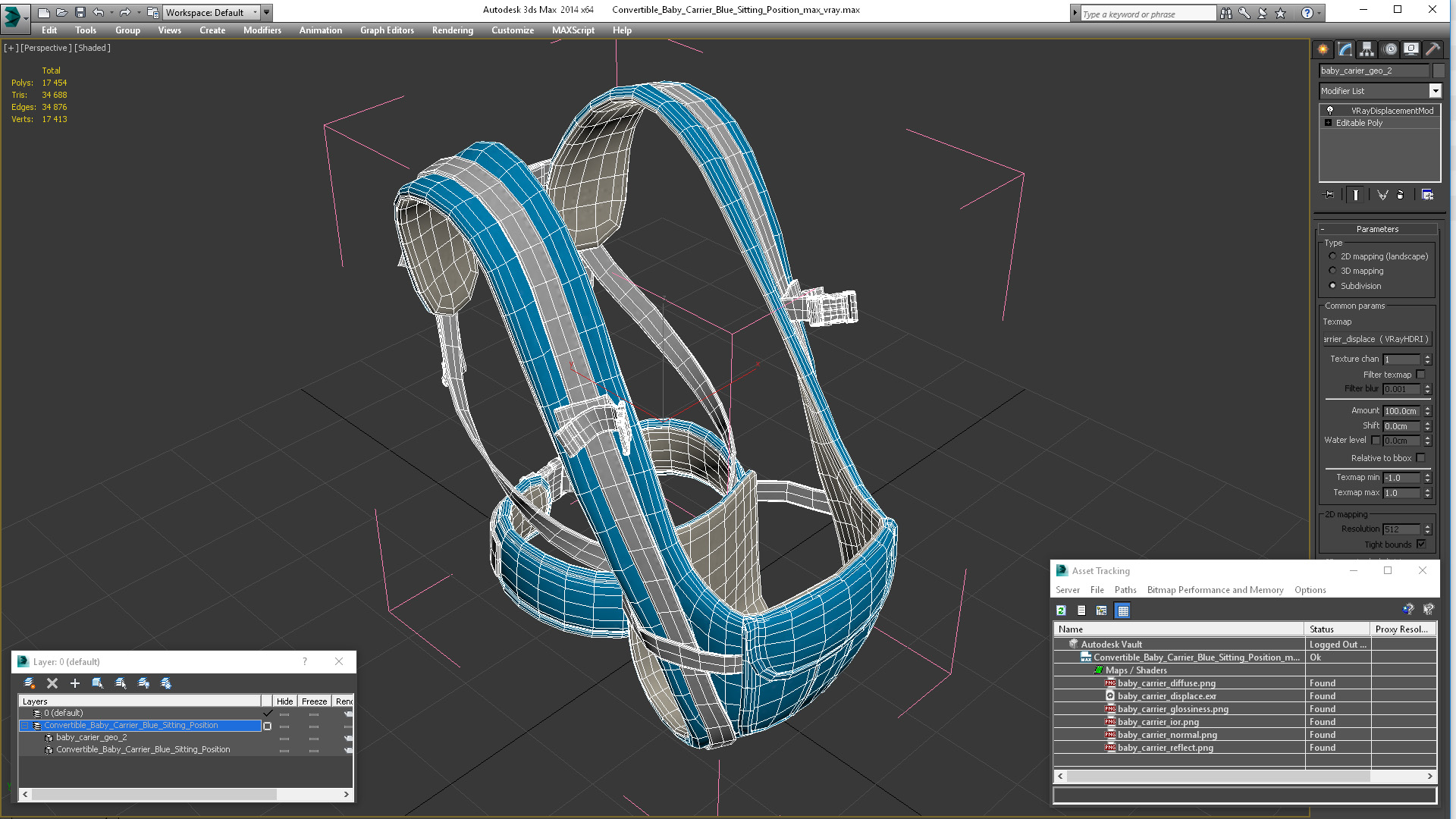Viewport: 1456px width, 819px height.
Task: Expand the Editable Poly stack entry
Action: (x=1328, y=123)
